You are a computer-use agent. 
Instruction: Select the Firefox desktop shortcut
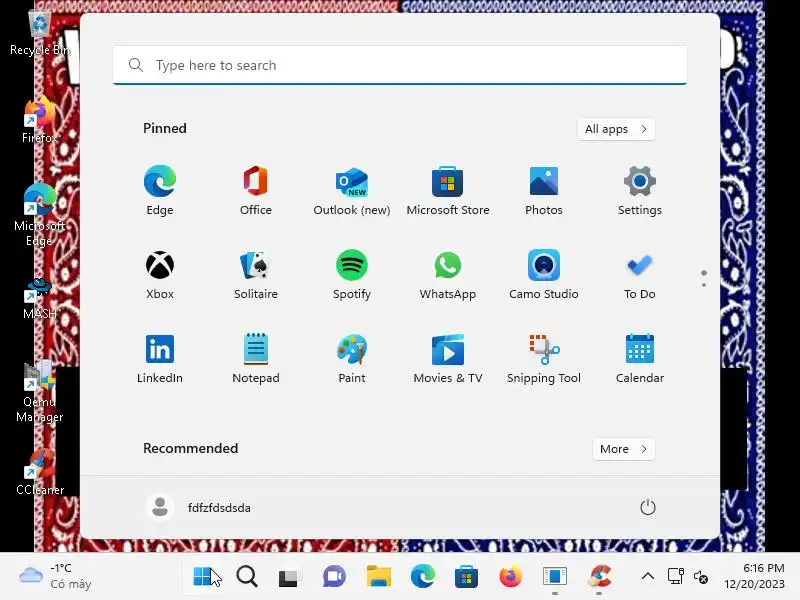click(40, 120)
